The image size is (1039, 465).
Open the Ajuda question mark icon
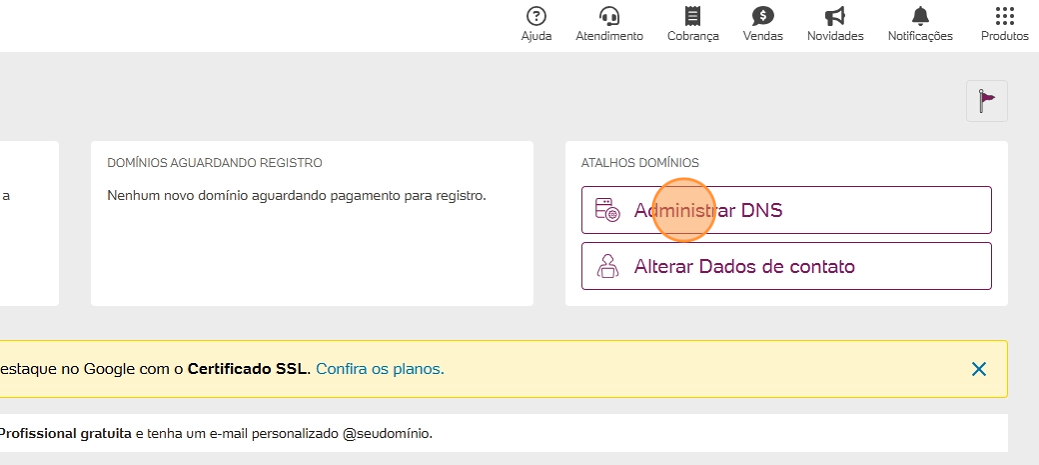(536, 16)
